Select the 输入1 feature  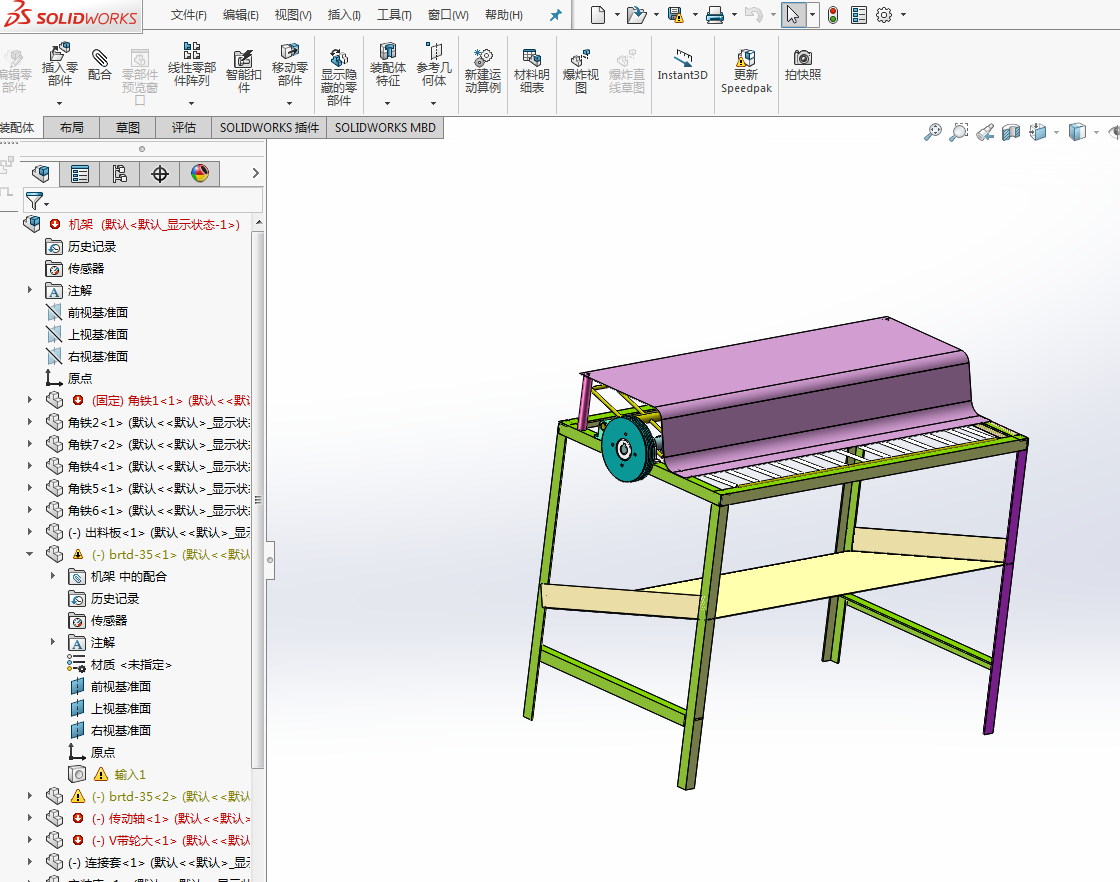point(130,775)
